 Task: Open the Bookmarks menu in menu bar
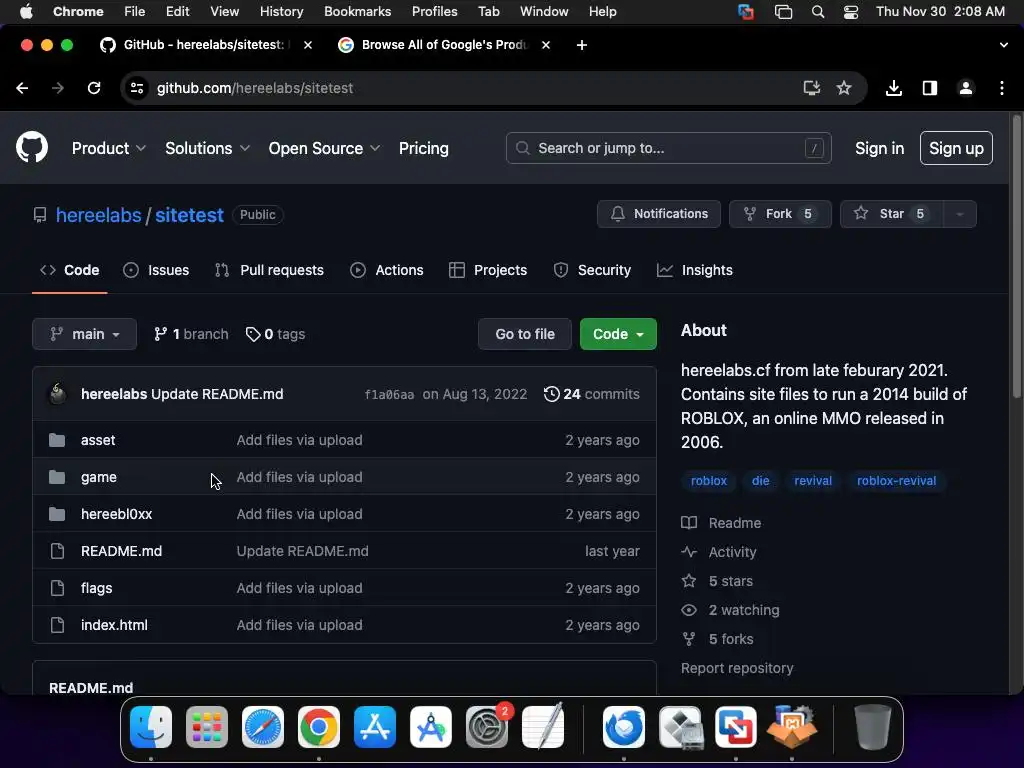point(357,12)
